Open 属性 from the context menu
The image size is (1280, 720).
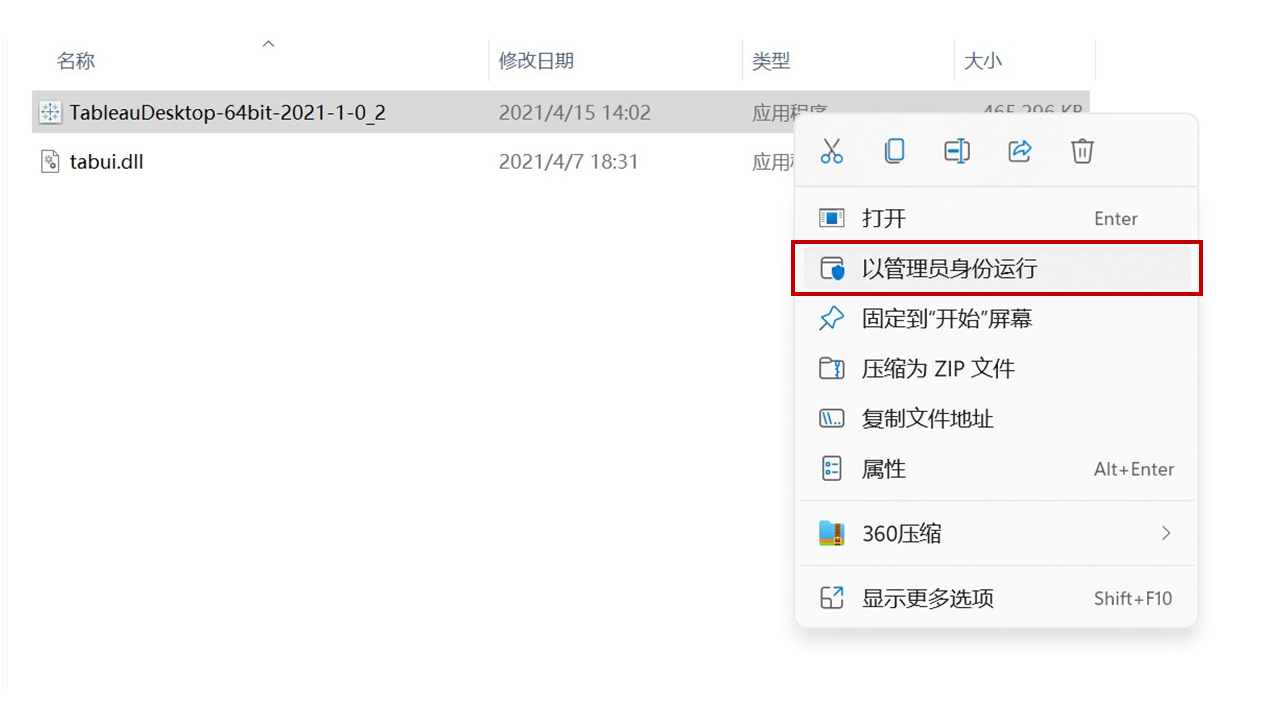pos(996,468)
